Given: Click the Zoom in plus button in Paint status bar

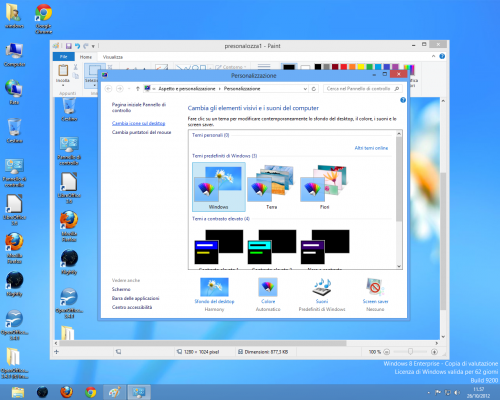Looking at the screenshot, I should pyautogui.click(x=434, y=352).
